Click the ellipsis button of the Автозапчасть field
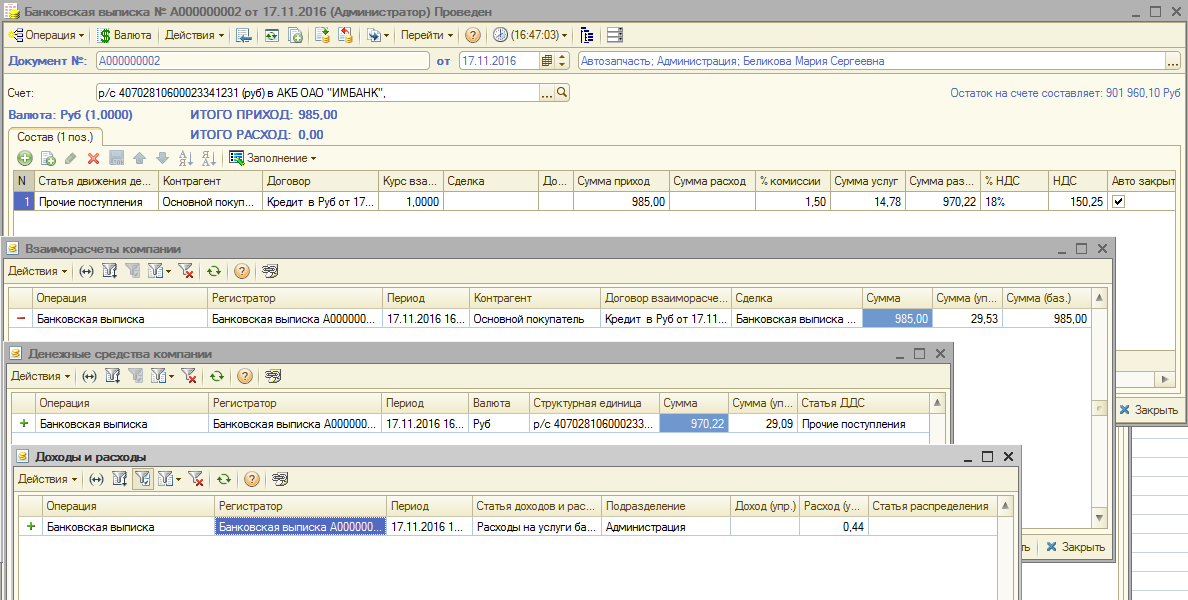 [1173, 61]
